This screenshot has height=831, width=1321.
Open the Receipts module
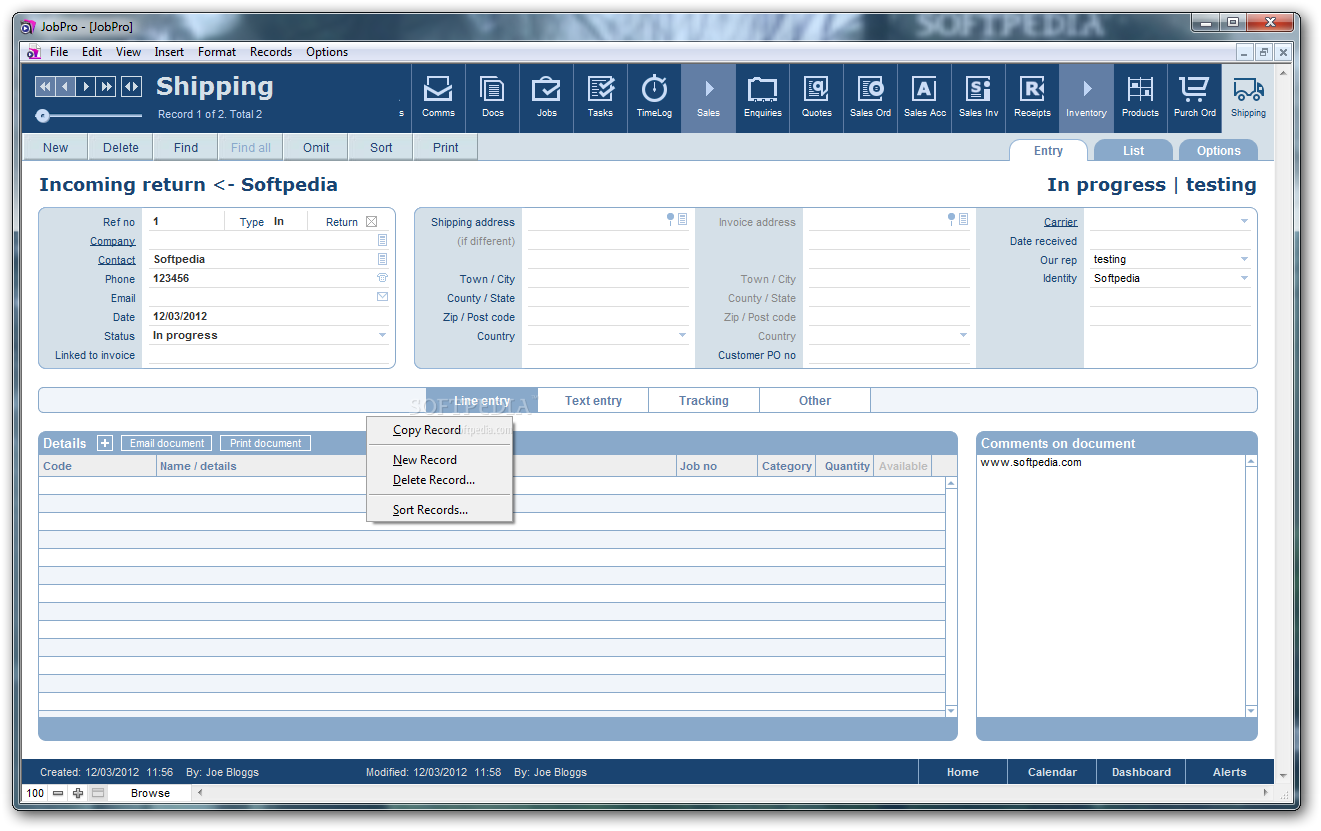1032,98
